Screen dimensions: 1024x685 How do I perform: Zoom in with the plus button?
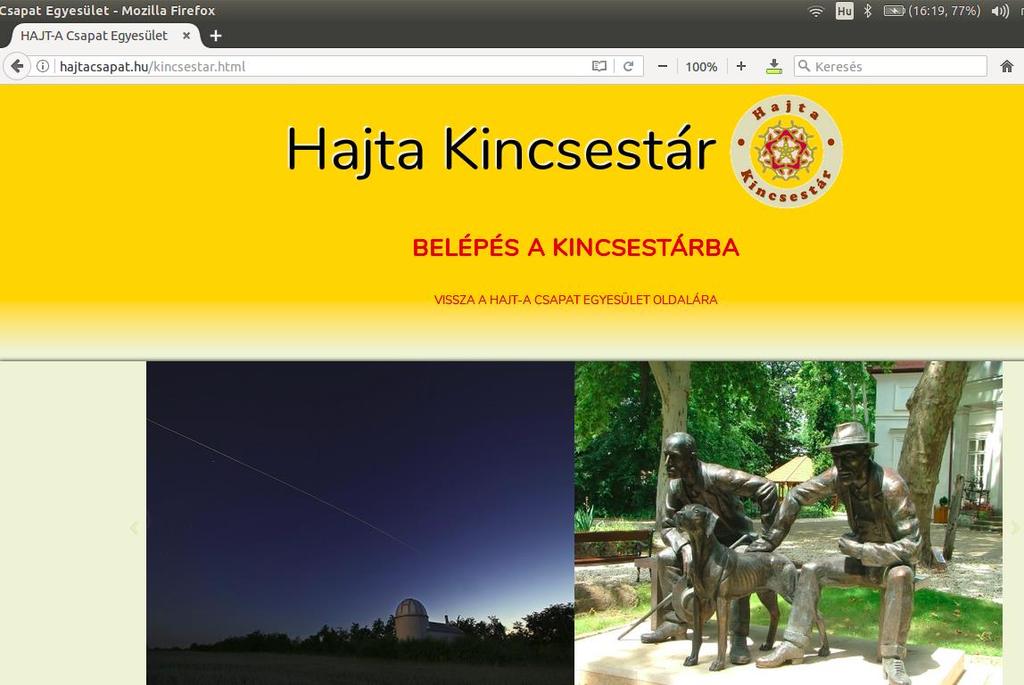tap(741, 66)
